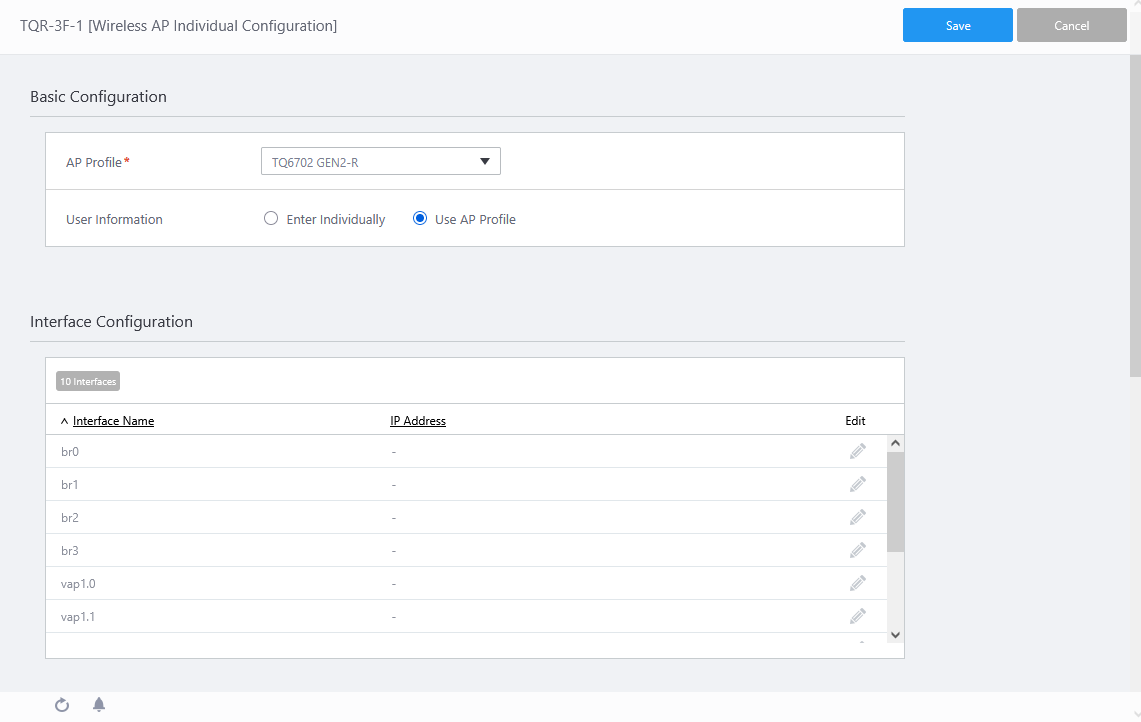Sort by Interface Name column
Screen dimensions: 1141x722
coord(113,421)
